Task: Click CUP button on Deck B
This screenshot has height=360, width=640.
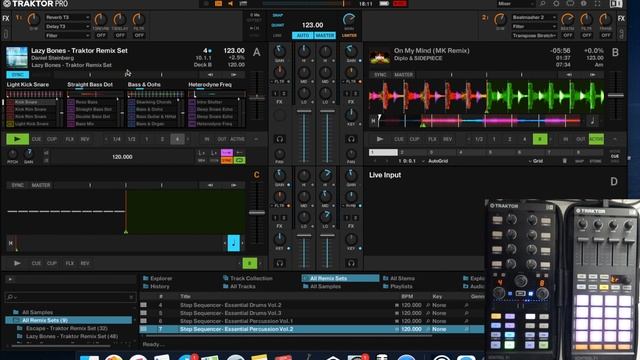Action: click(414, 139)
